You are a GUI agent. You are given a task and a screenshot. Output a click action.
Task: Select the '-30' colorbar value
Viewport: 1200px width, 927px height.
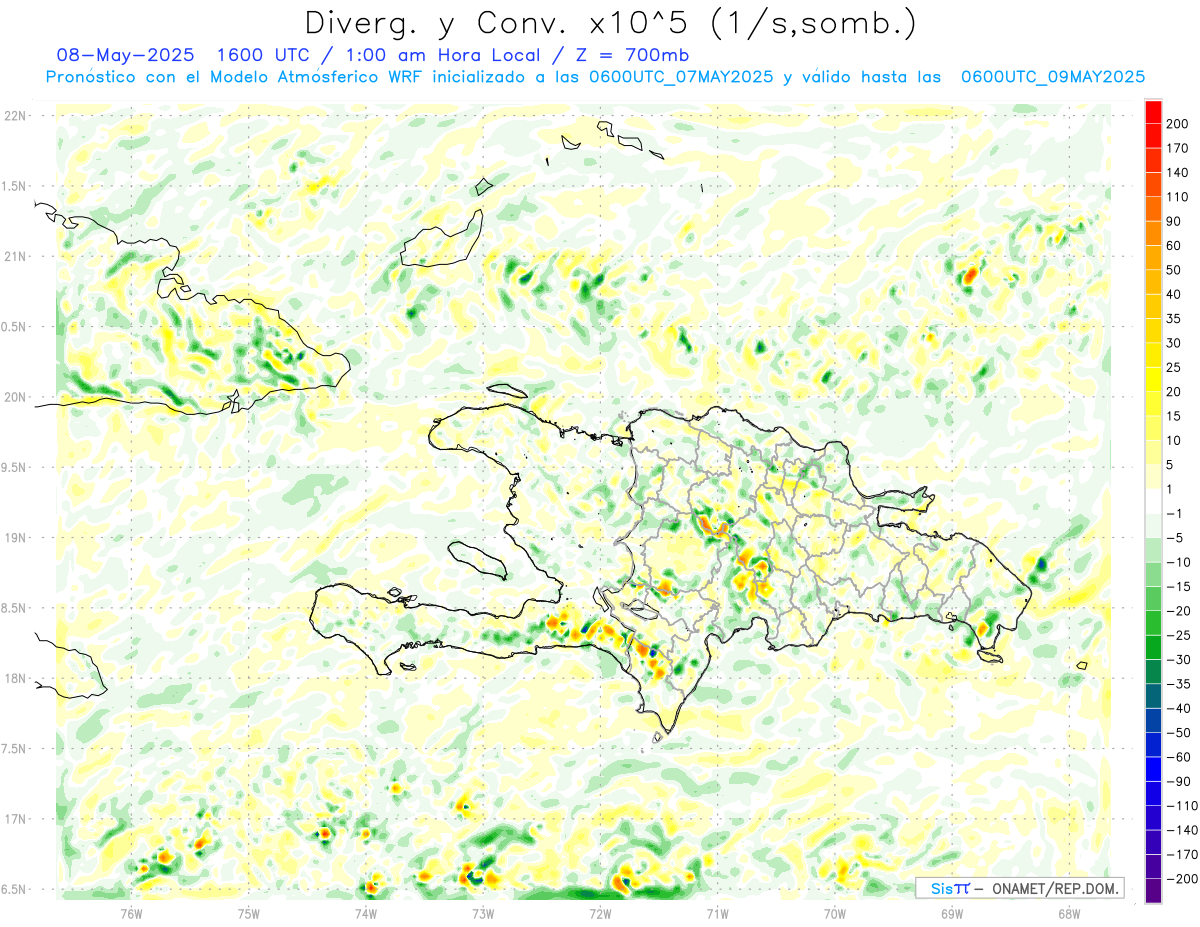pos(1177,660)
